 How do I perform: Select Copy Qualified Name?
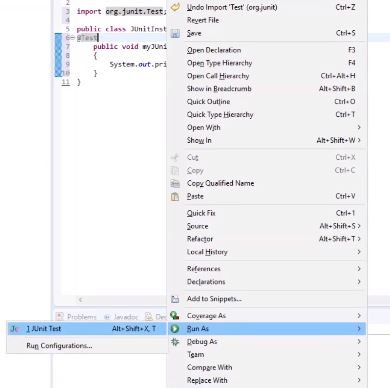(x=267, y=183)
